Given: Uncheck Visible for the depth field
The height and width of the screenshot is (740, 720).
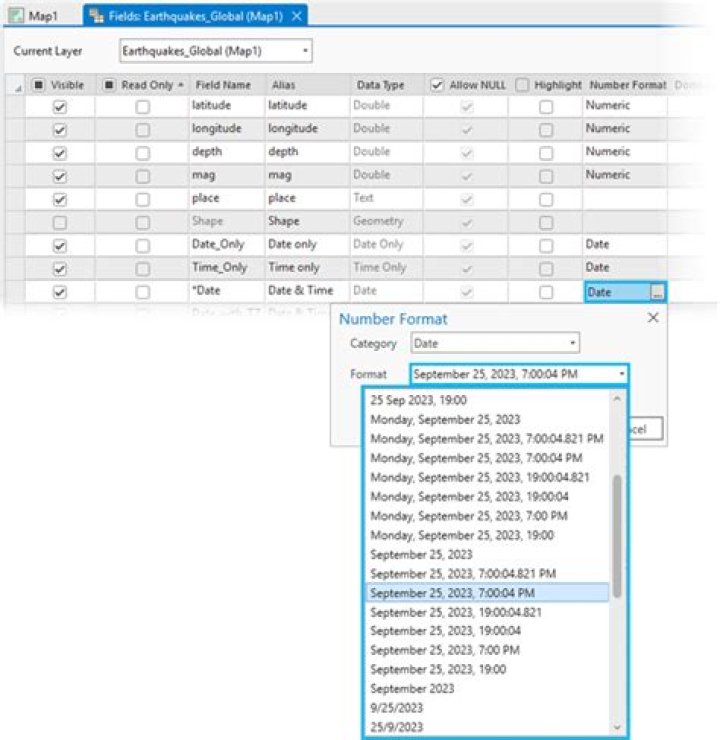Looking at the screenshot, I should point(59,153).
